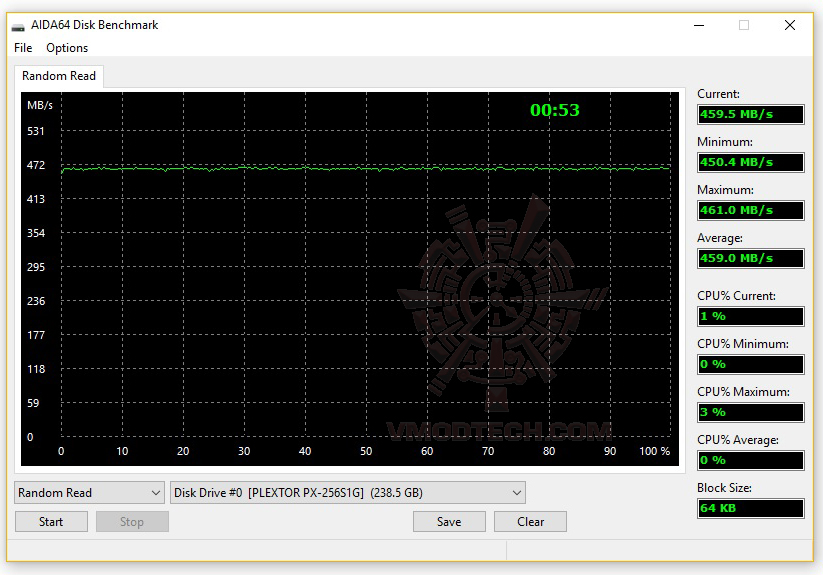Screen dimensions: 823x575
Task: Click the Maximum value 461.0 MB/s
Action: coord(751,210)
